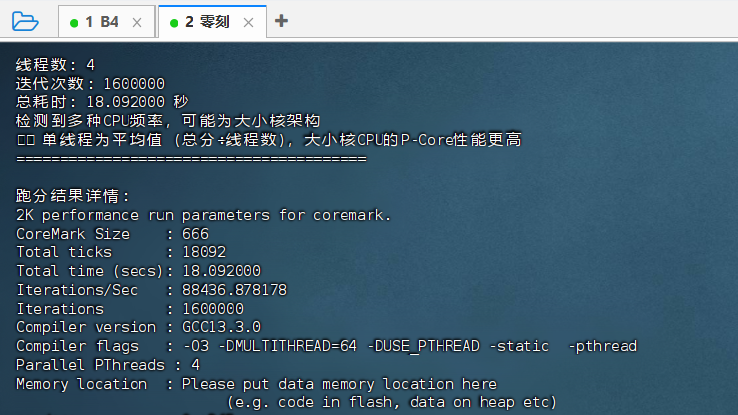Image resolution: width=738 pixels, height=415 pixels.
Task: Click the Total time (secs) value 18.092000
Action: pos(221,271)
